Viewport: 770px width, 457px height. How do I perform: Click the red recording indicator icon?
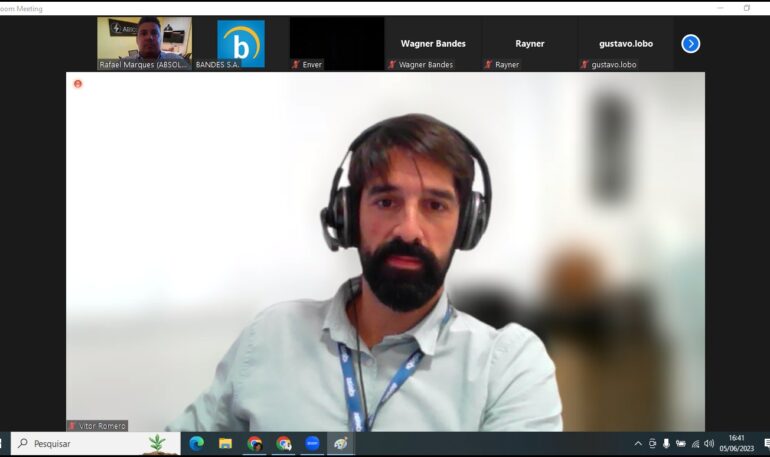click(78, 84)
